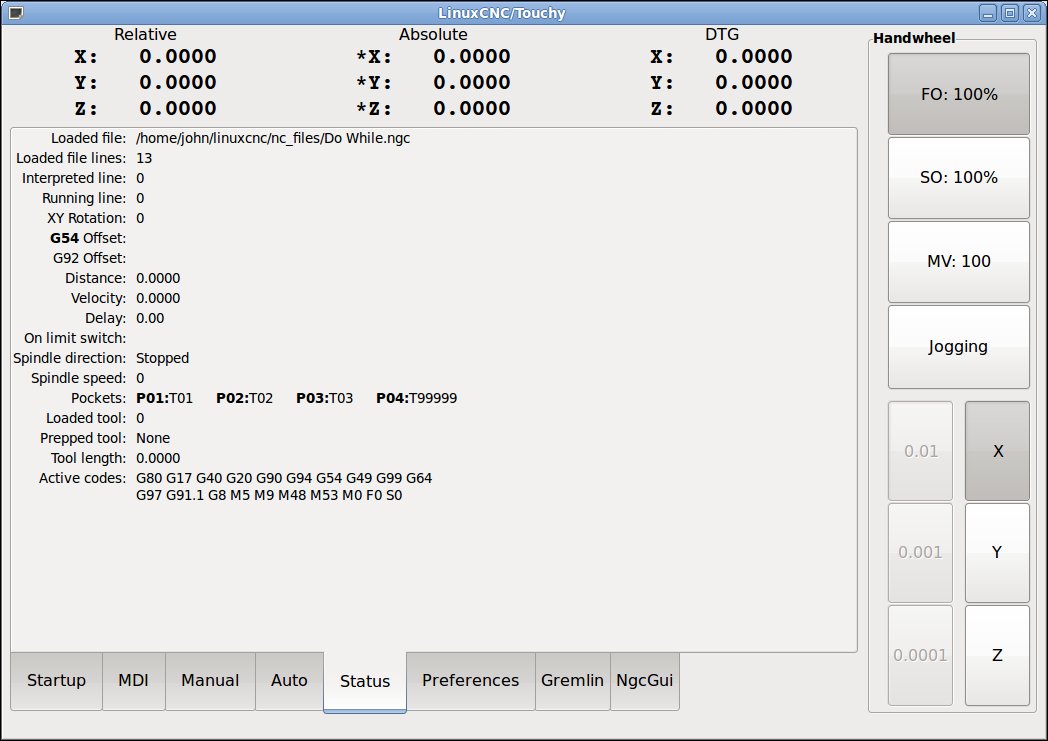This screenshot has width=1048, height=741.
Task: Click pocket entry P04:T99999
Action: coord(416,398)
